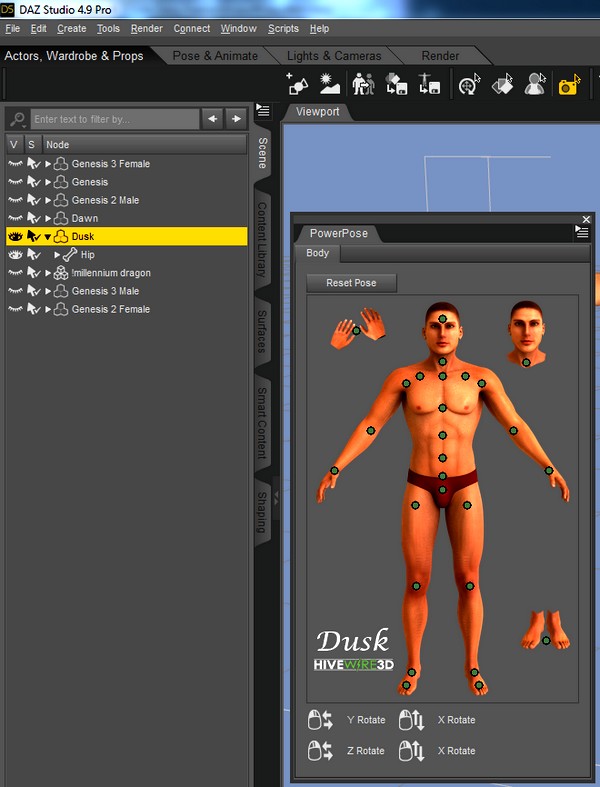Open the Shaping side tab
Viewport: 600px width, 787px height.
tap(262, 512)
